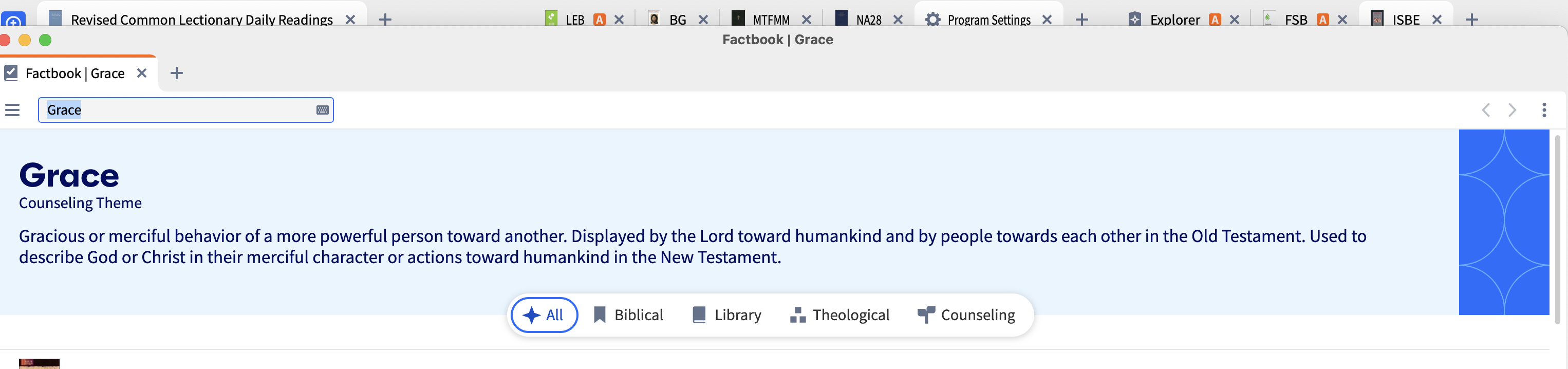Go back with the left arrow
The height and width of the screenshot is (369, 1568).
pyautogui.click(x=1486, y=110)
